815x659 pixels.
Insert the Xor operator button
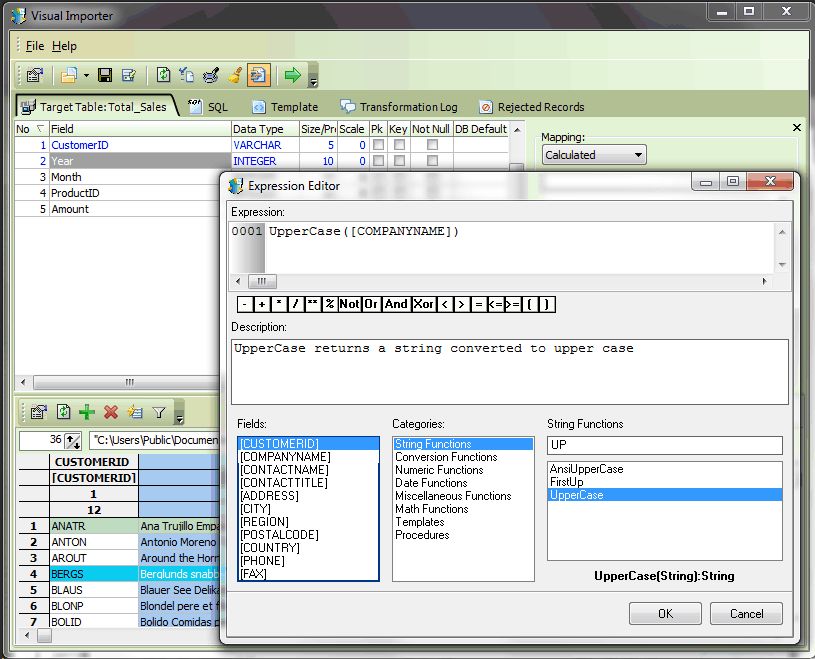[x=424, y=304]
